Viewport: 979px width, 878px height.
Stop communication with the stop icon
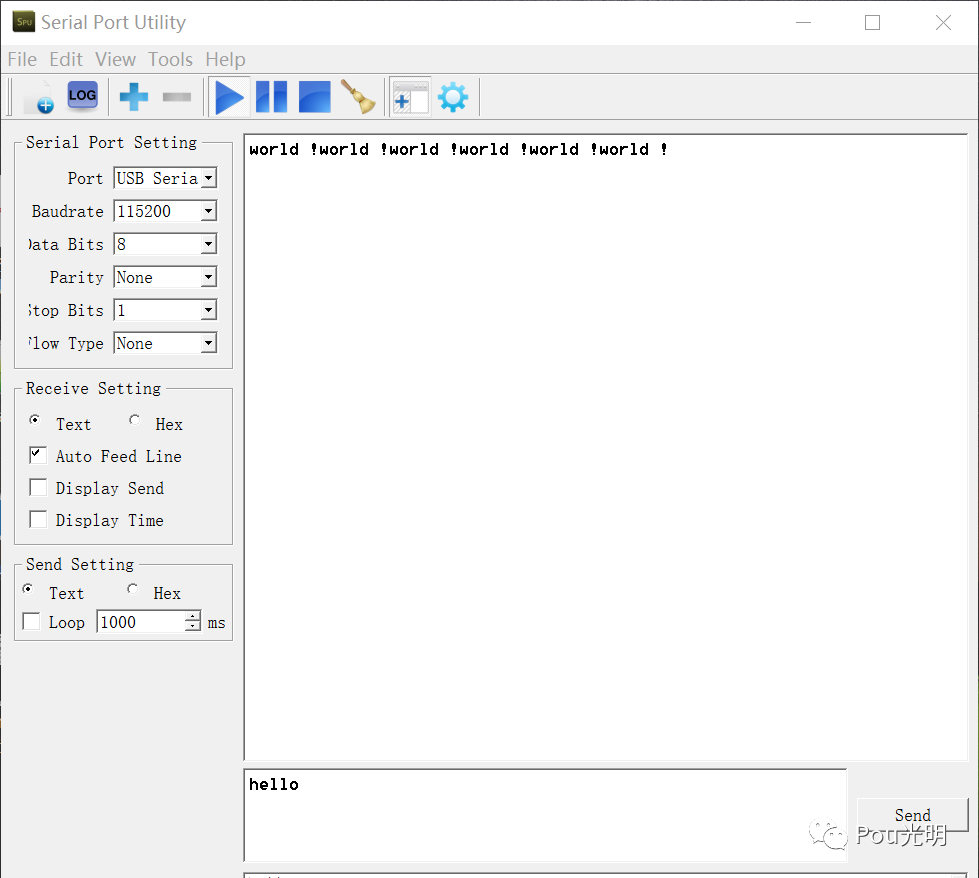tap(315, 97)
